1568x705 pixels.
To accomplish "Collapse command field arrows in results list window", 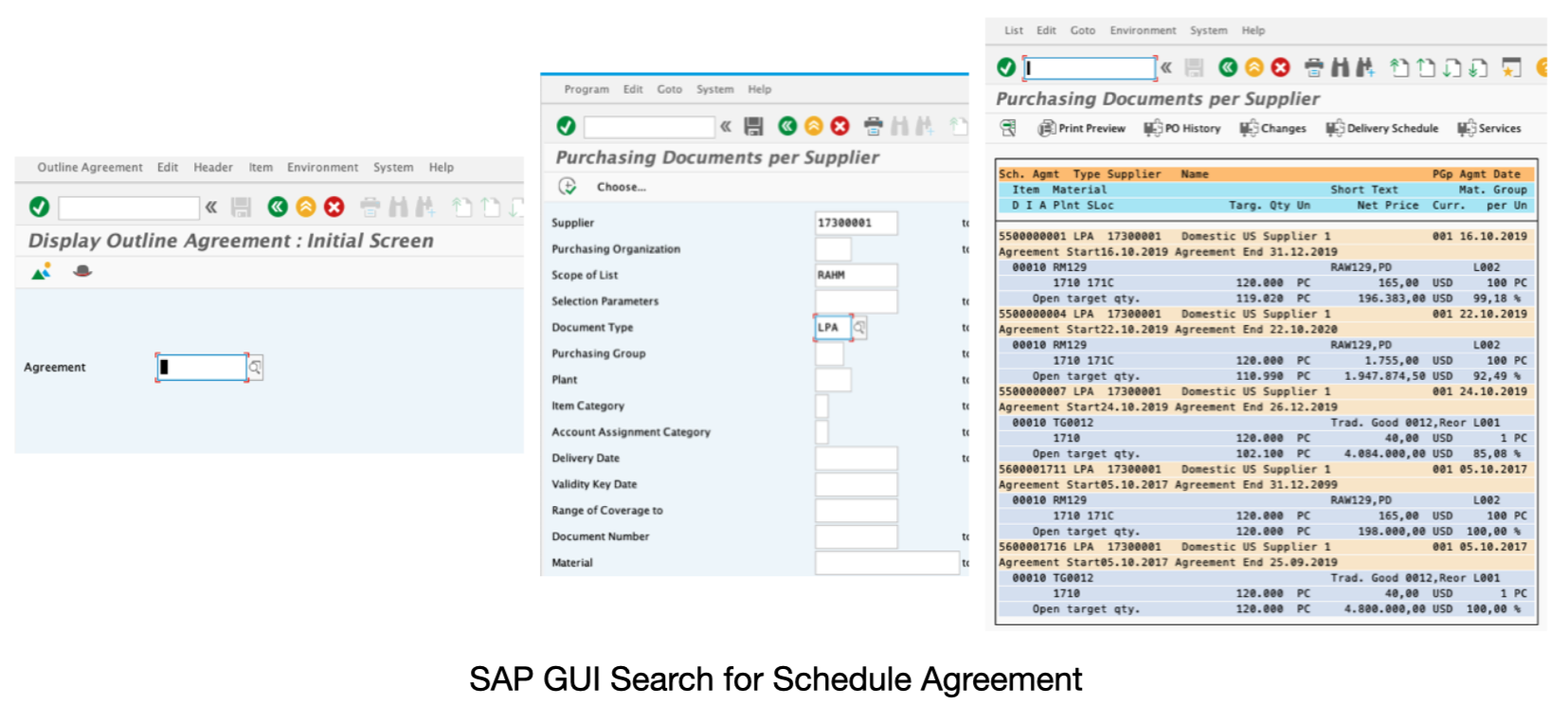I will pyautogui.click(x=1166, y=67).
